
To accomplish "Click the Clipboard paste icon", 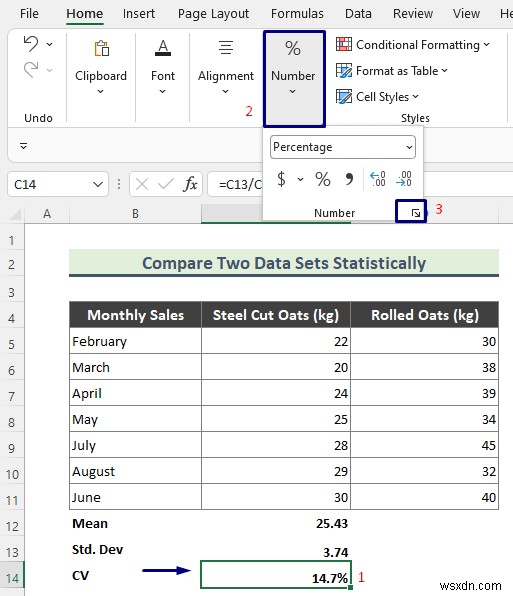I will click(101, 48).
